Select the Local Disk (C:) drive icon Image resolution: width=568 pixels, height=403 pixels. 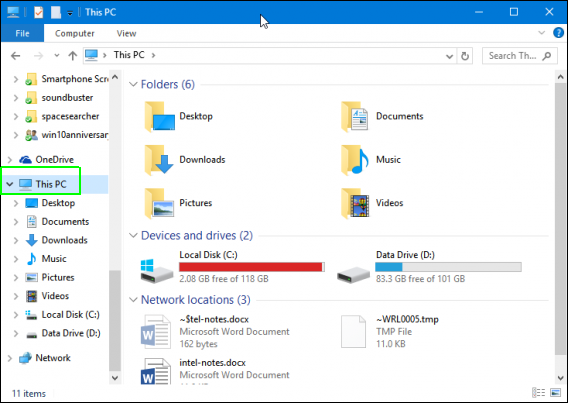coord(156,271)
